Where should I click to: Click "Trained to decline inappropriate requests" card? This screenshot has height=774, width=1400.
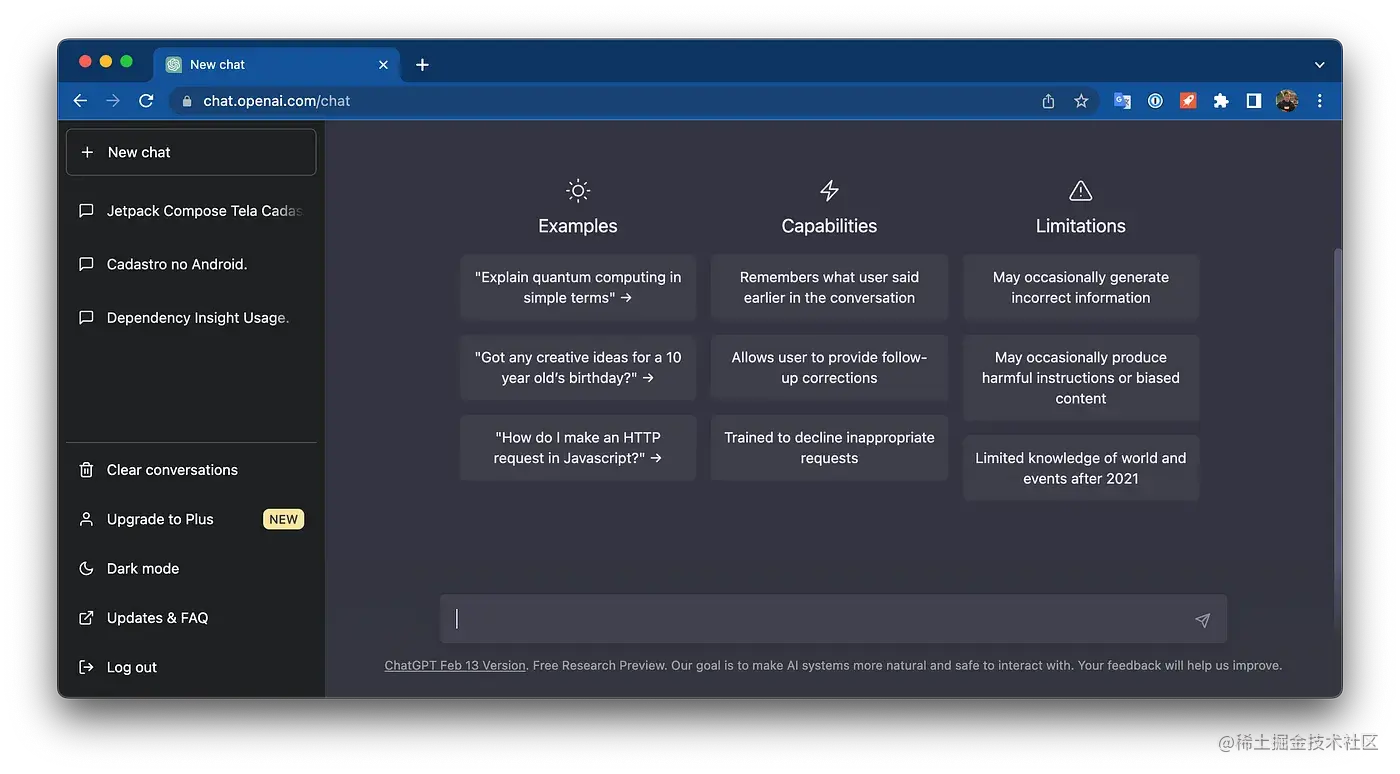(829, 448)
